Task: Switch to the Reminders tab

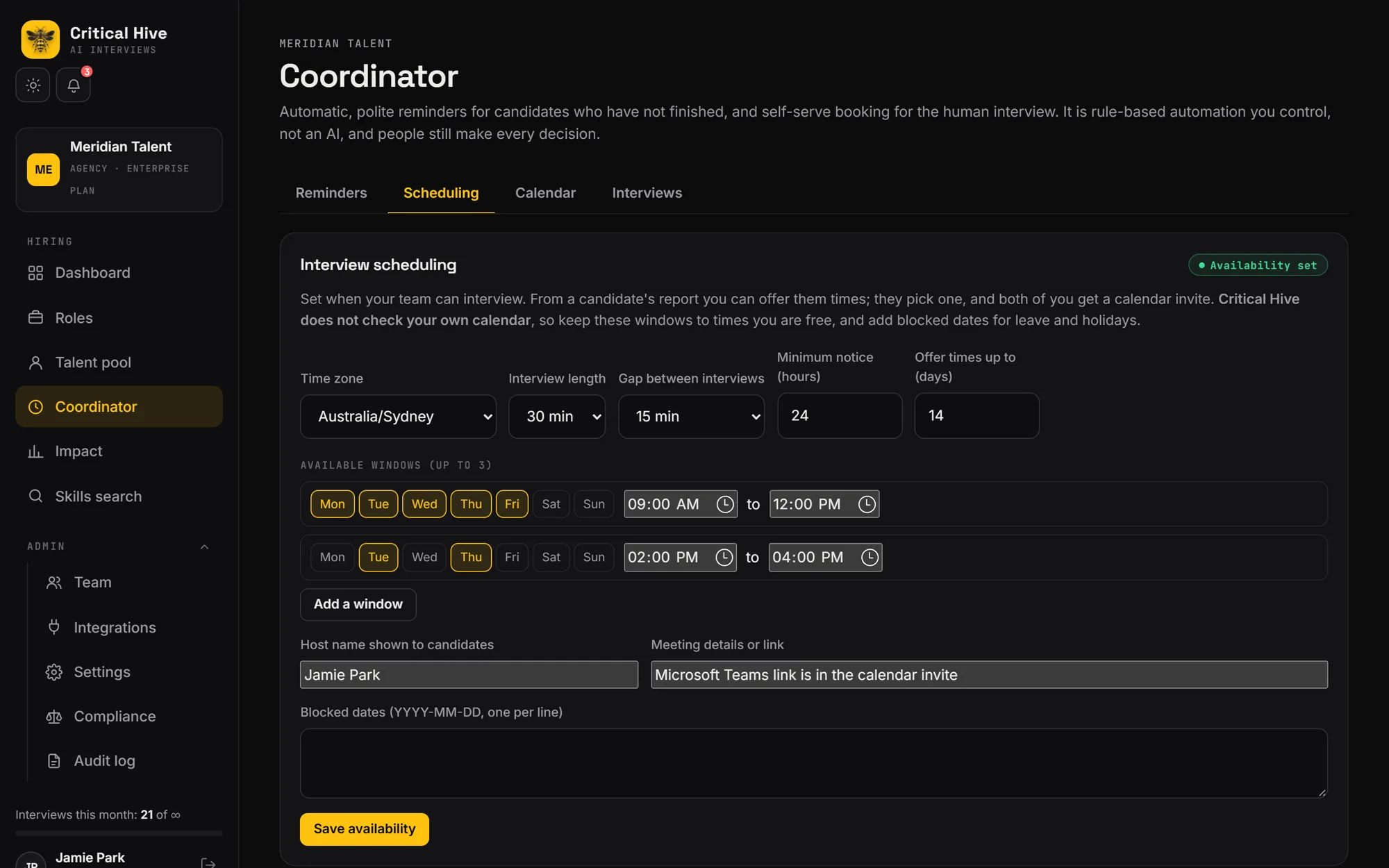Action: click(331, 193)
